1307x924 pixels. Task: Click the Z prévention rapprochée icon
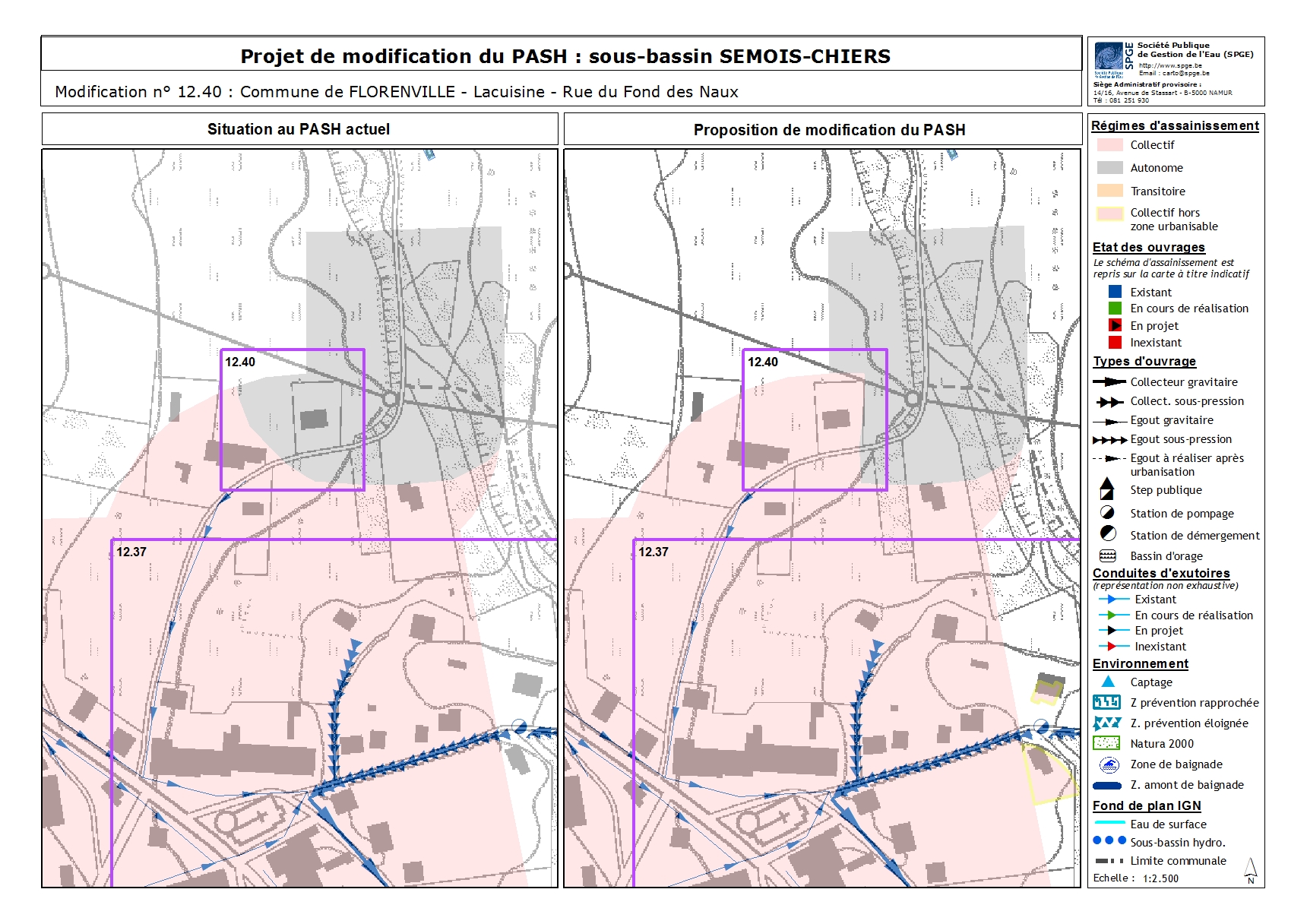pyautogui.click(x=1106, y=702)
